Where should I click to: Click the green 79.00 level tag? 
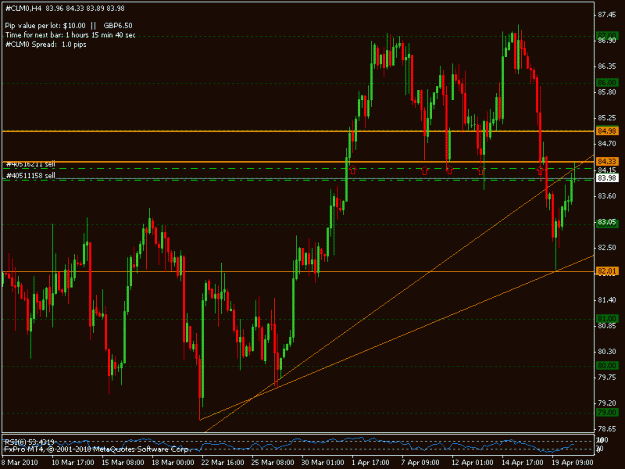(x=607, y=412)
